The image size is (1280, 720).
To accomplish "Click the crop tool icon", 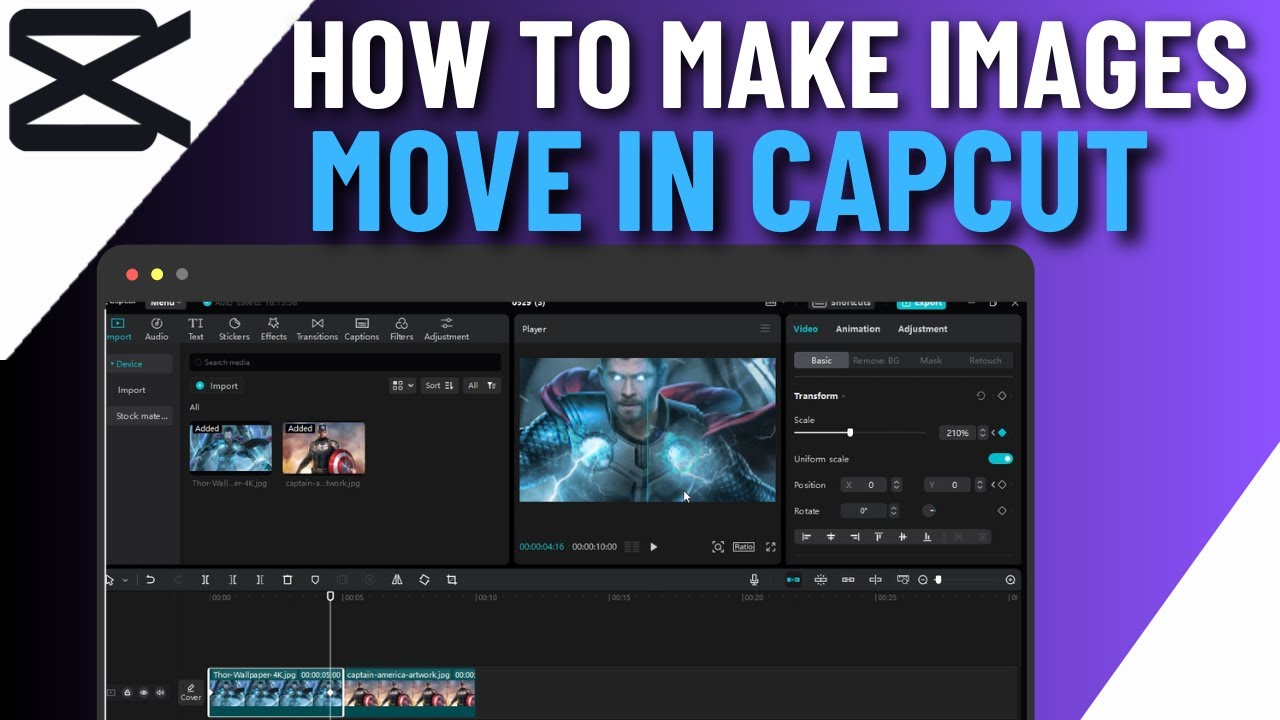I will [451, 579].
